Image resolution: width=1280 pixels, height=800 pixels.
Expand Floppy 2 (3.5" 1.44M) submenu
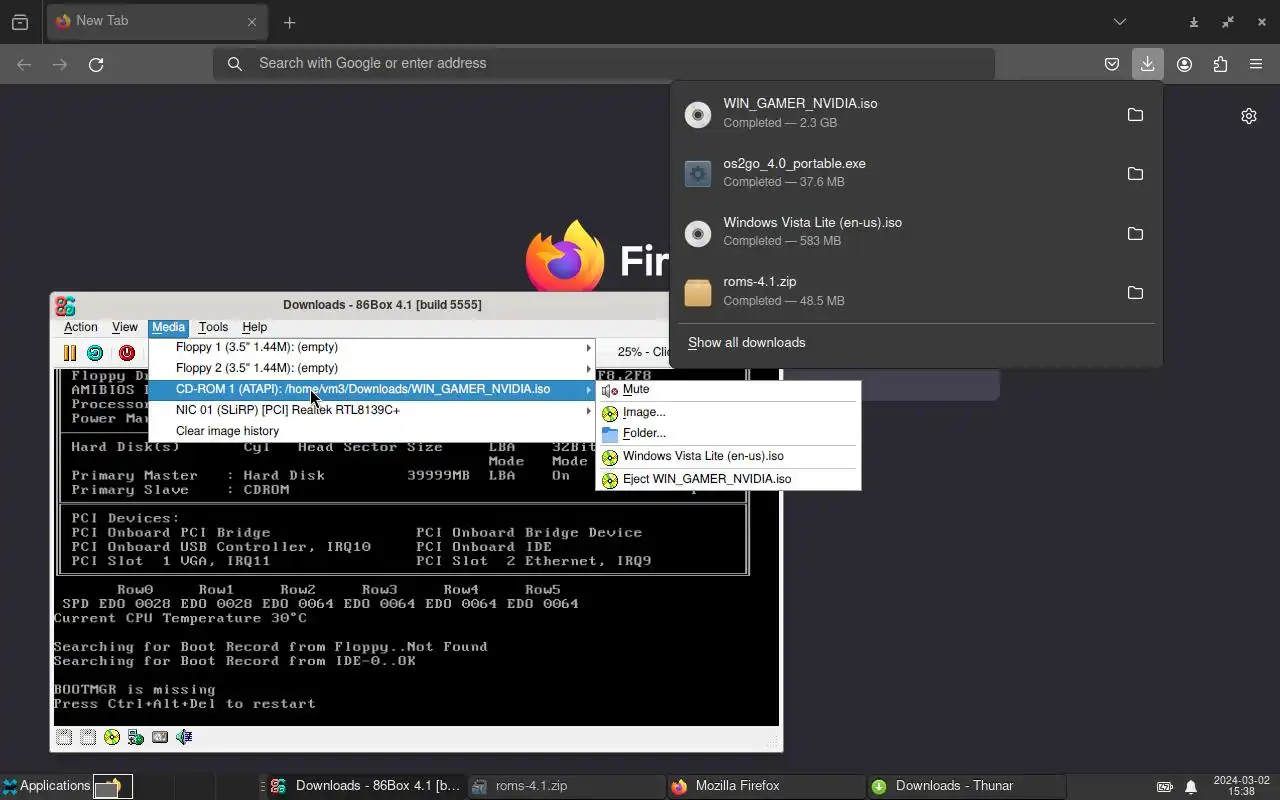pos(372,368)
